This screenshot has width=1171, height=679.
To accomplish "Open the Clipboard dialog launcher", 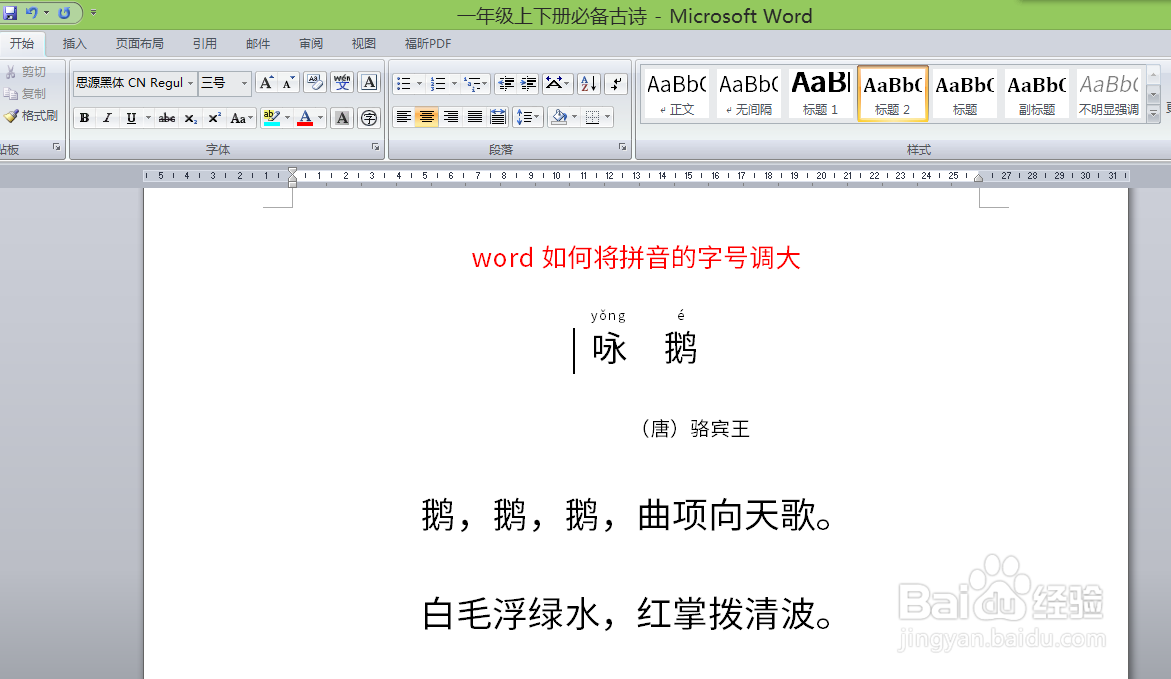I will click(56, 148).
